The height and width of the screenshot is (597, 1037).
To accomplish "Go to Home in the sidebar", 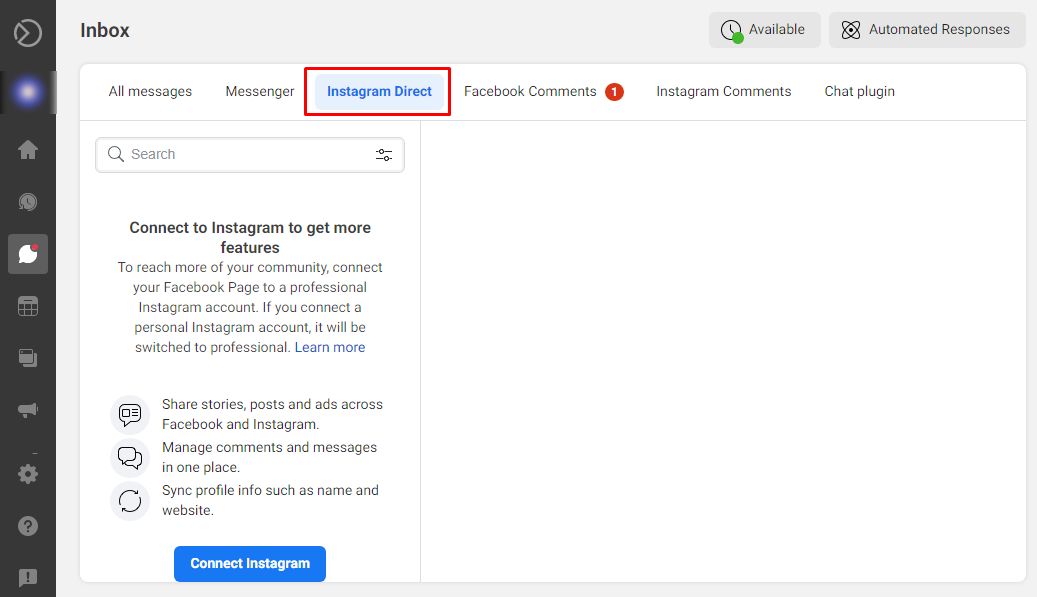I will click(x=28, y=149).
